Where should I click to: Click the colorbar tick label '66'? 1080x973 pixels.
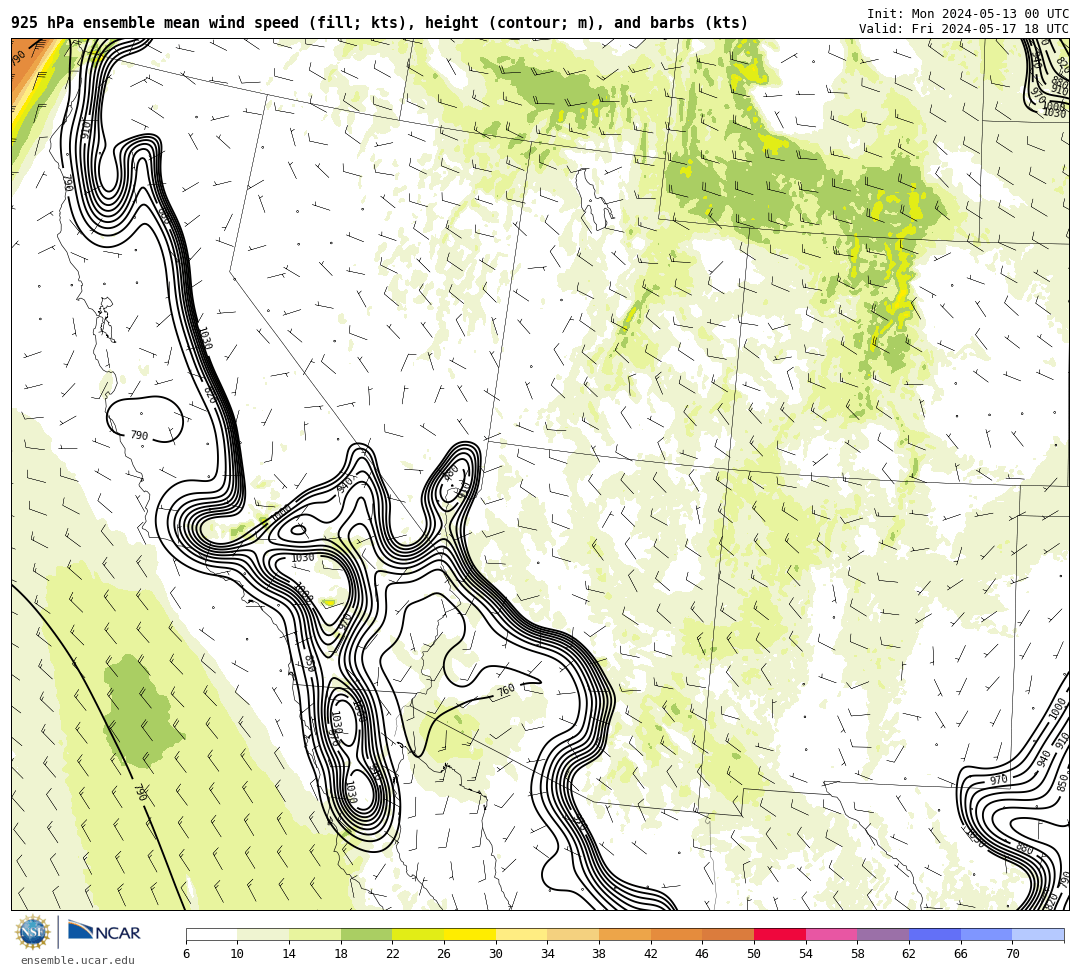pos(960,954)
